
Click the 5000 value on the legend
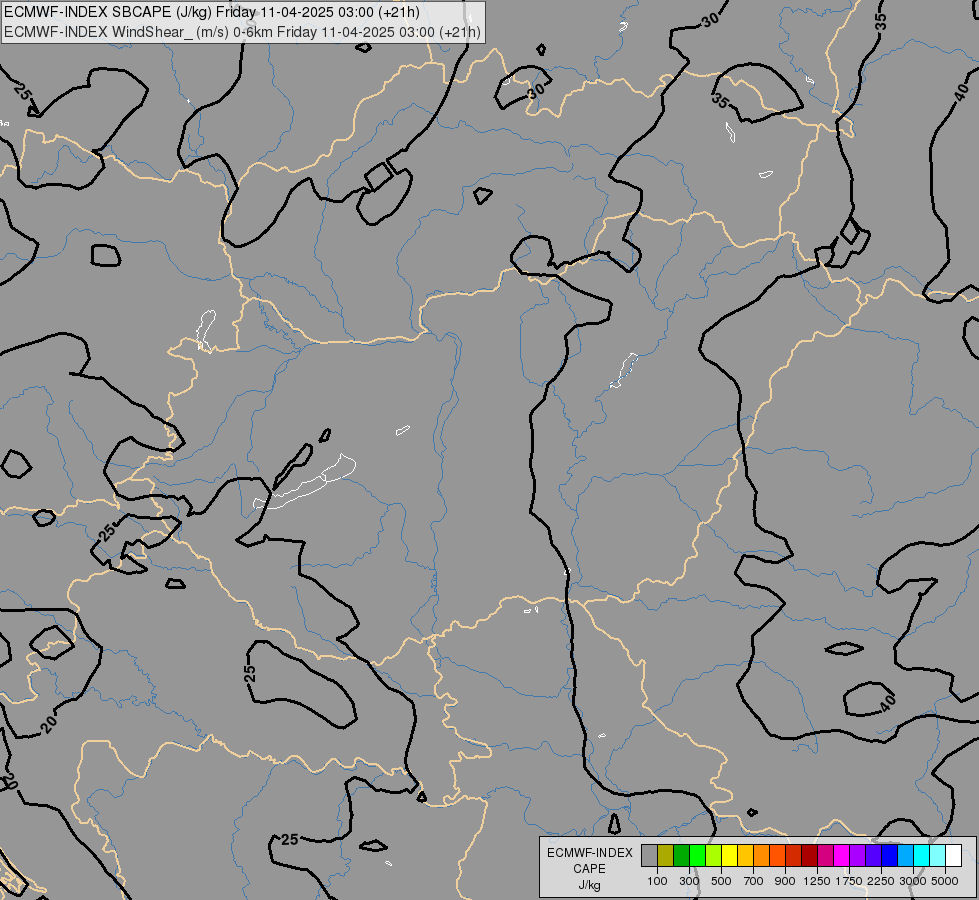(945, 881)
